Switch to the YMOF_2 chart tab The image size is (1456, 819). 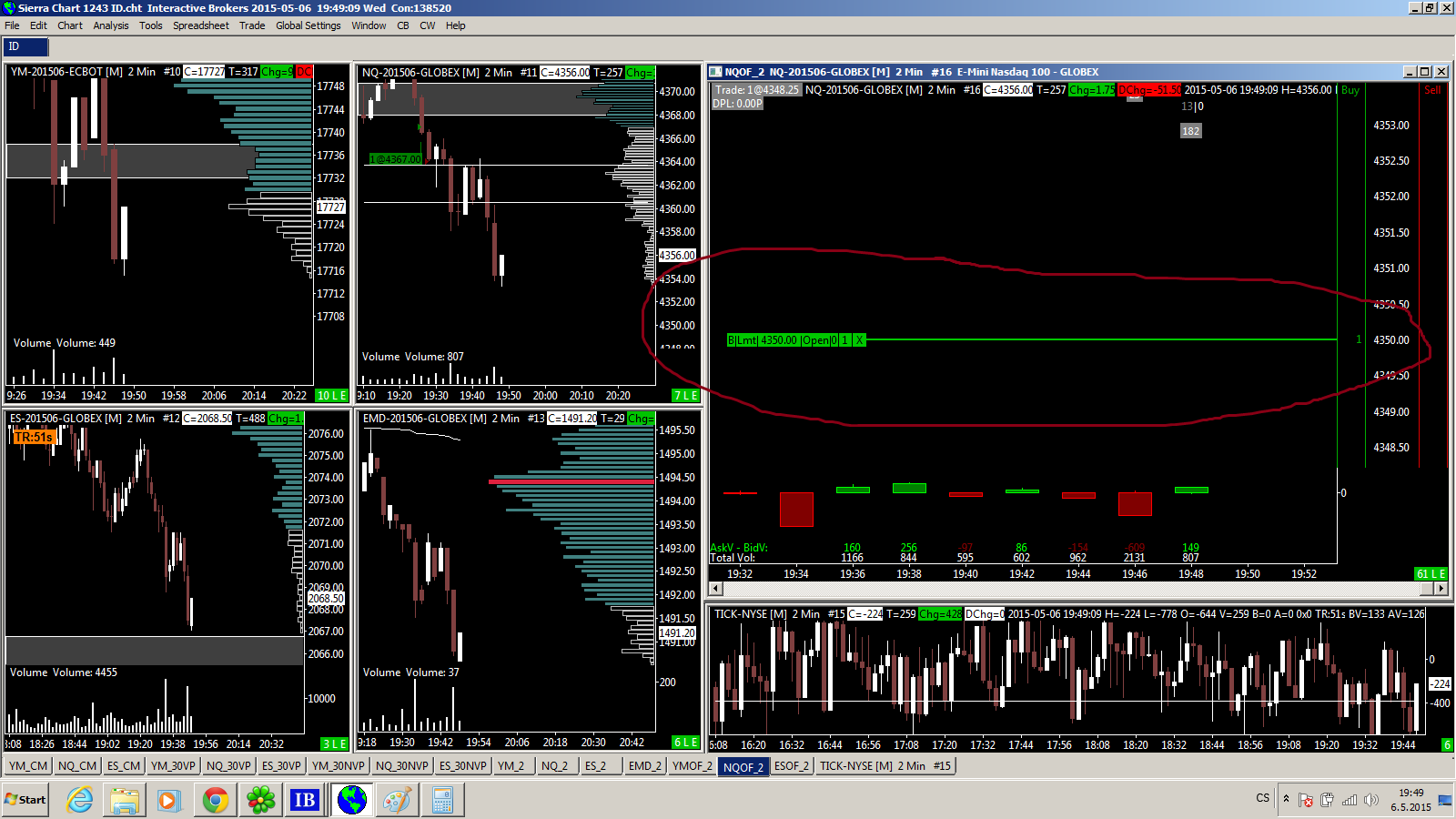click(693, 766)
